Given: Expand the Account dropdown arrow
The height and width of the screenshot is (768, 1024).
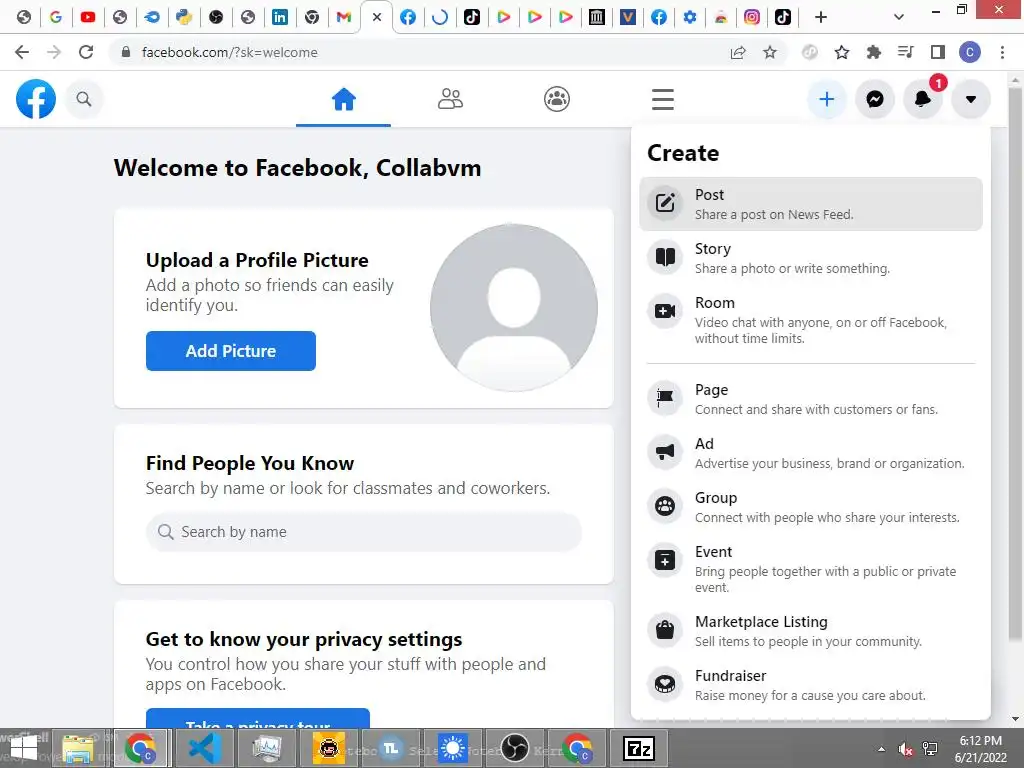Looking at the screenshot, I should 971,99.
